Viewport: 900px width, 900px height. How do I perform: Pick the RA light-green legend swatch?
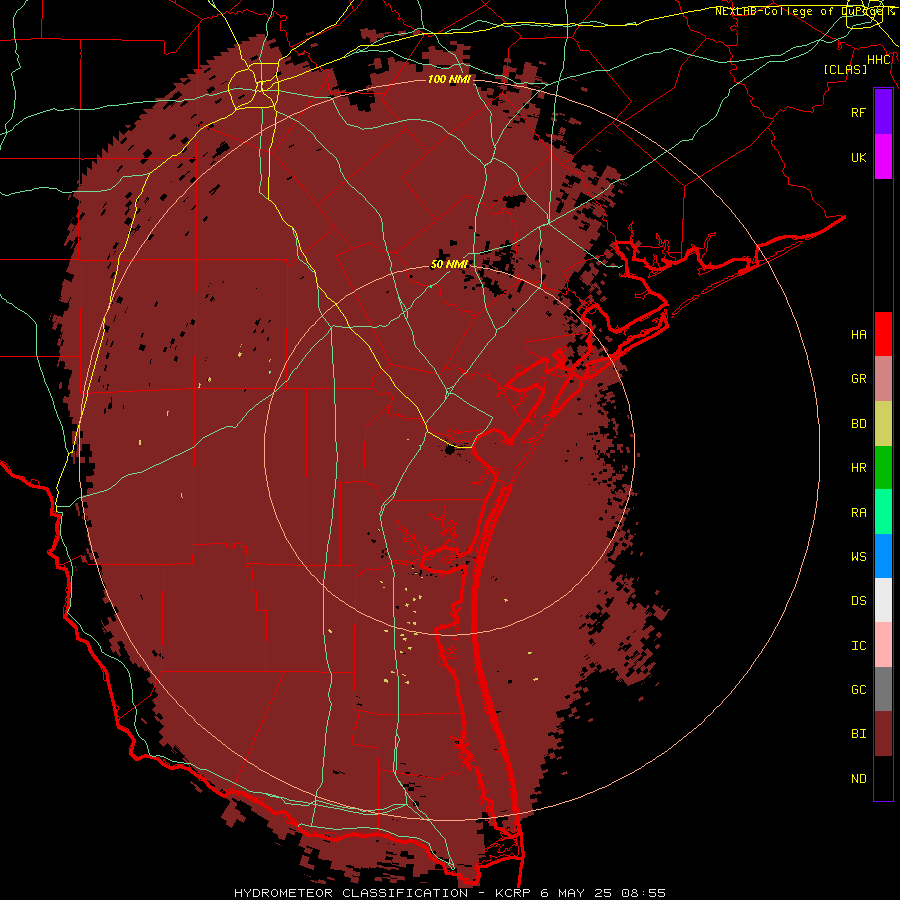883,511
